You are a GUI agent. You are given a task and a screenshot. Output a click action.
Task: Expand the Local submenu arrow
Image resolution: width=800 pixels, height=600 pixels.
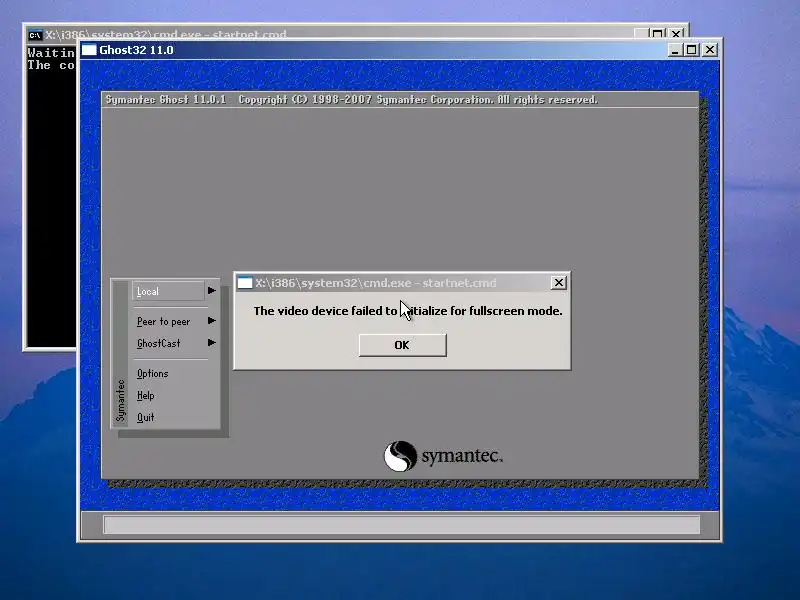pyautogui.click(x=211, y=291)
